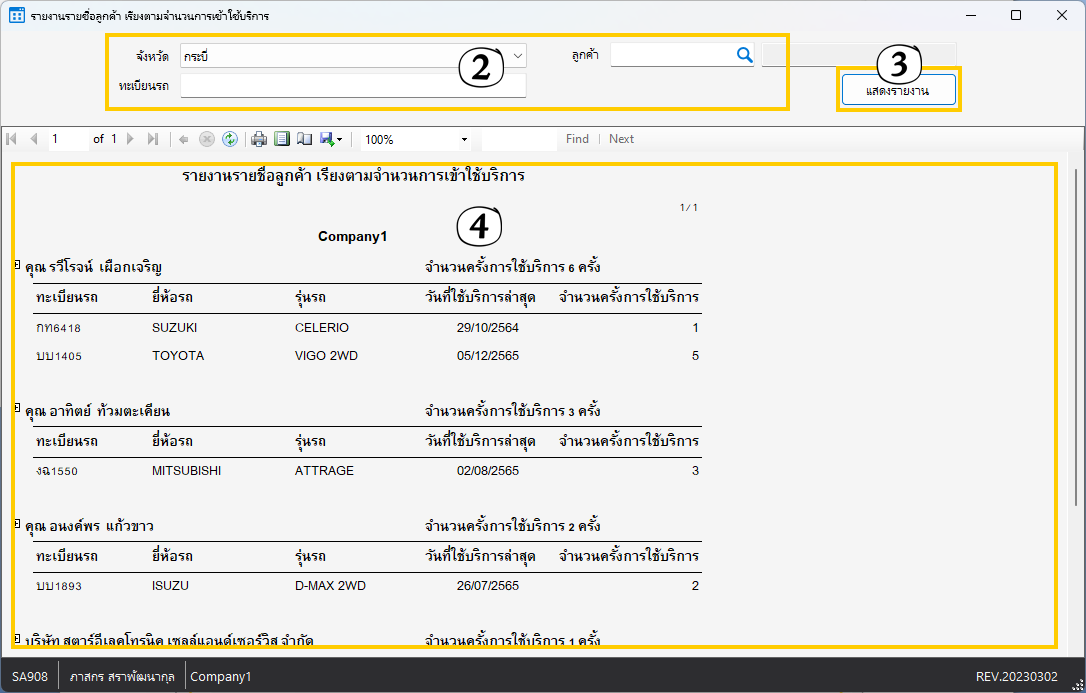Open the จังหวัด province dropdown
This screenshot has height=693, width=1086.
(x=518, y=56)
